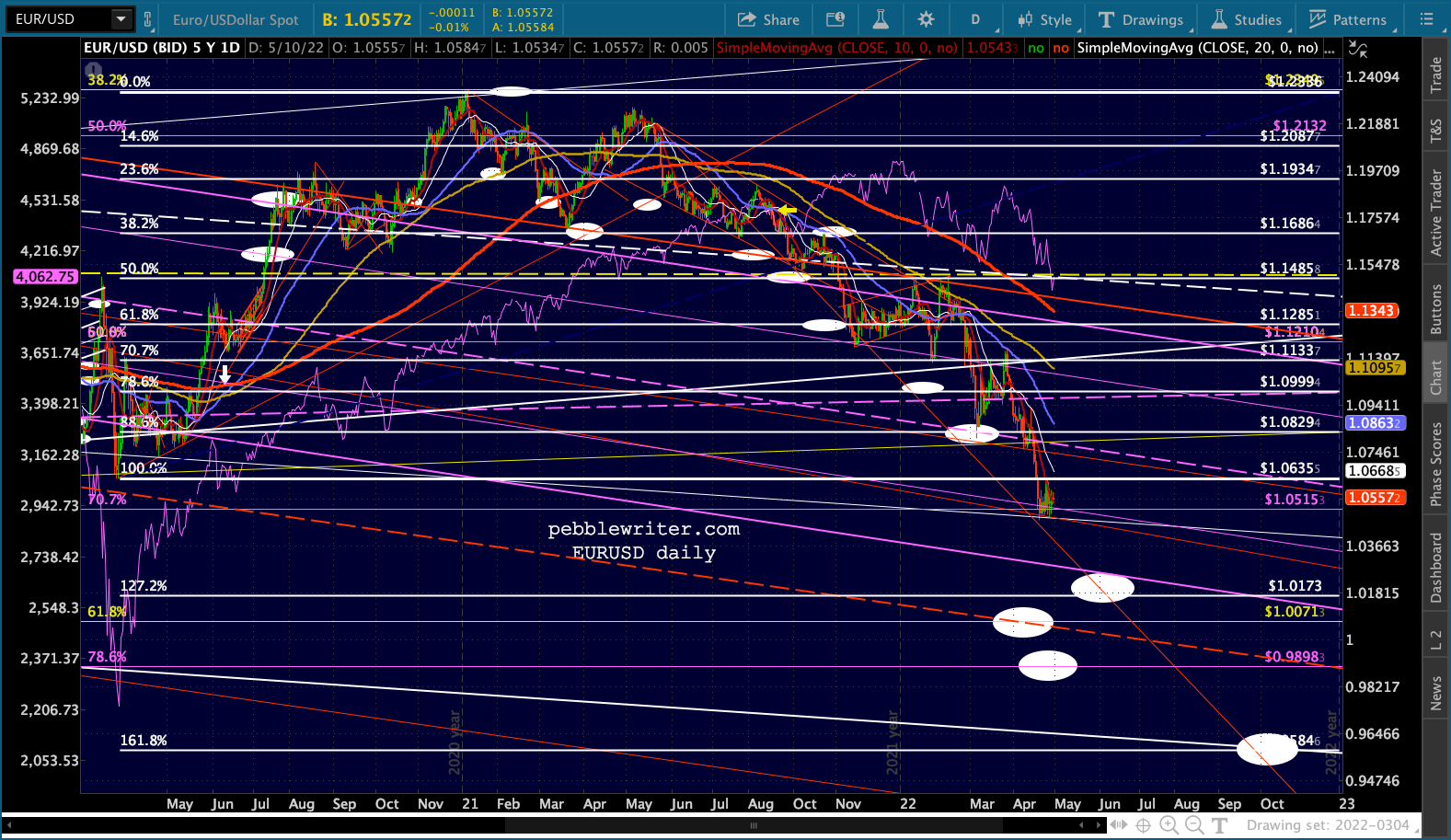Open the Drawings menu

[1141, 19]
